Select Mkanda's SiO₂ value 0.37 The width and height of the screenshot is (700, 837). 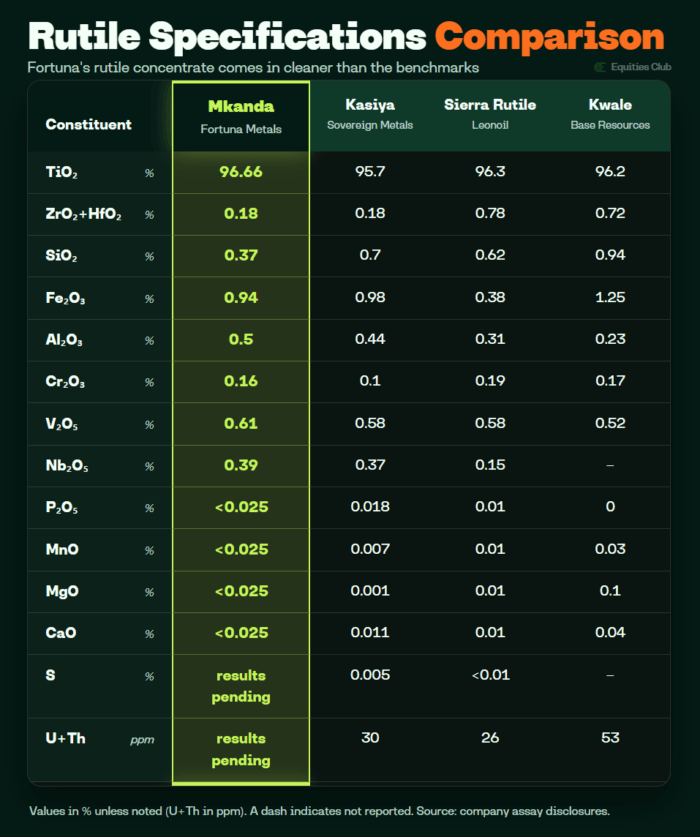point(241,255)
